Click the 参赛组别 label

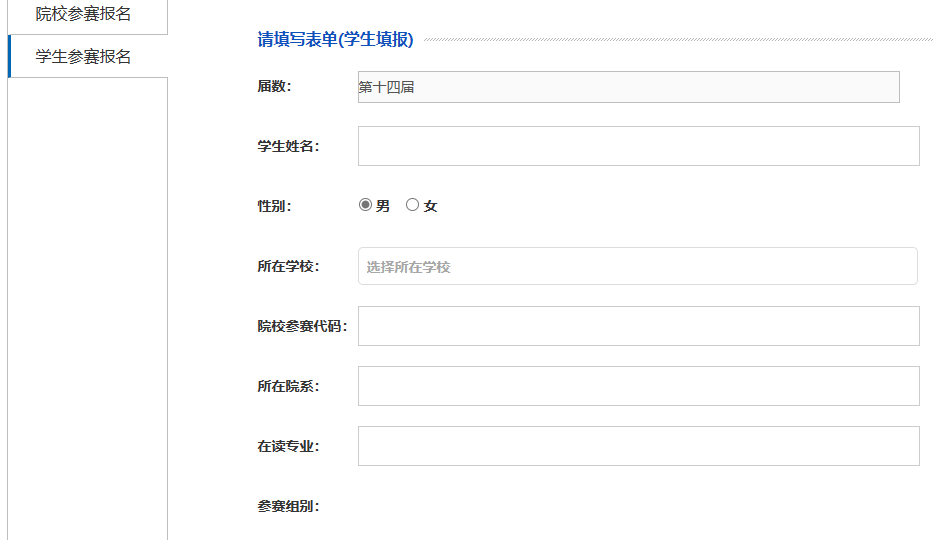pyautogui.click(x=288, y=506)
